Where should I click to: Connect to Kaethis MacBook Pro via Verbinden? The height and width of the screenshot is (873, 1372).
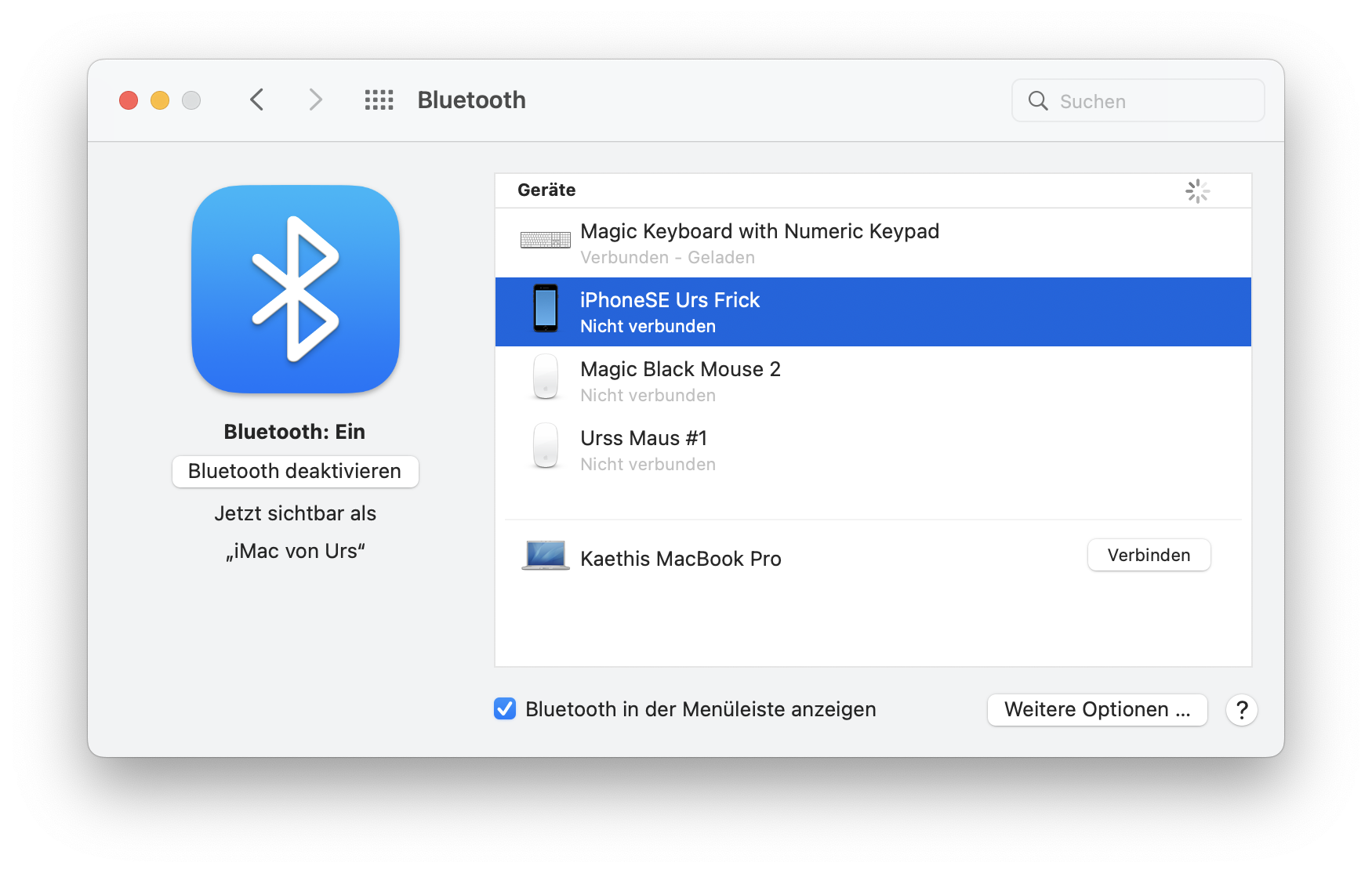pos(1149,555)
